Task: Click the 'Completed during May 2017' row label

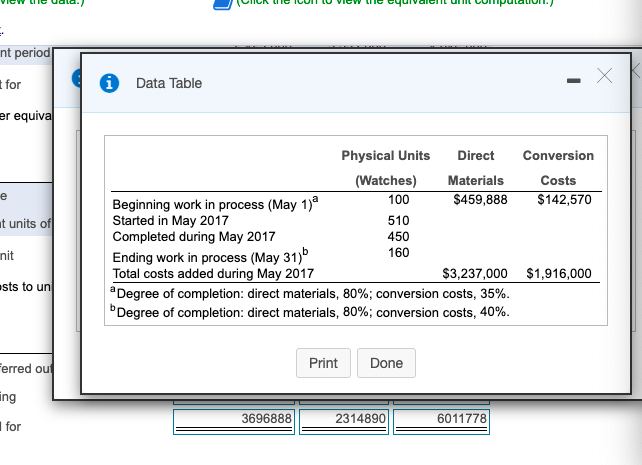Action: [194, 237]
